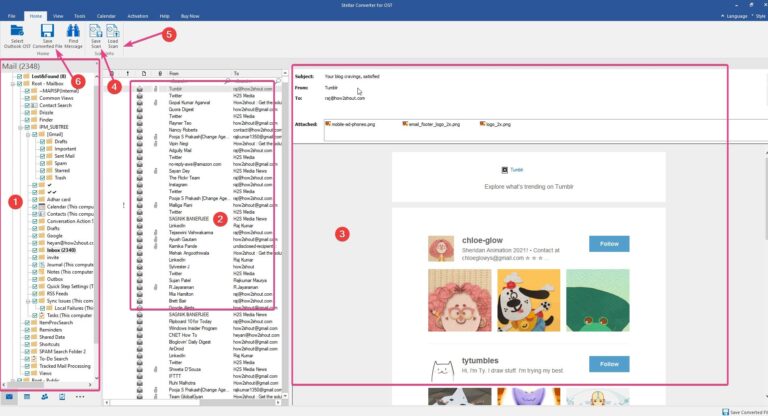
Task: Follow tytumbles with the Follow button
Action: pyautogui.click(x=609, y=364)
